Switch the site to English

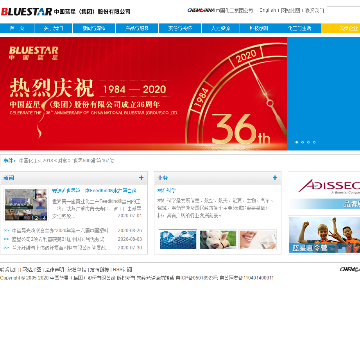point(268,10)
